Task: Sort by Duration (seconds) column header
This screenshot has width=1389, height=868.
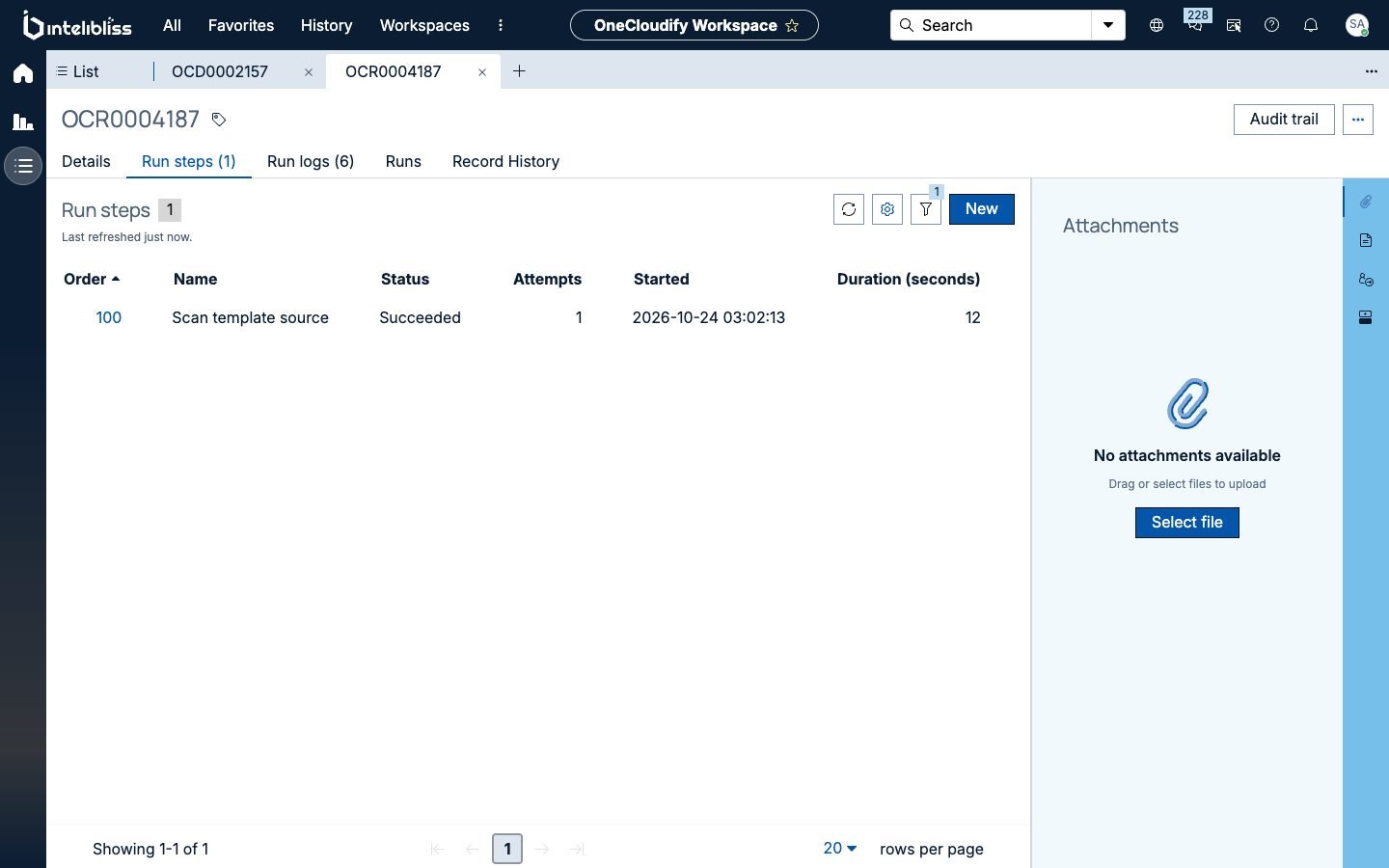Action: click(x=909, y=279)
